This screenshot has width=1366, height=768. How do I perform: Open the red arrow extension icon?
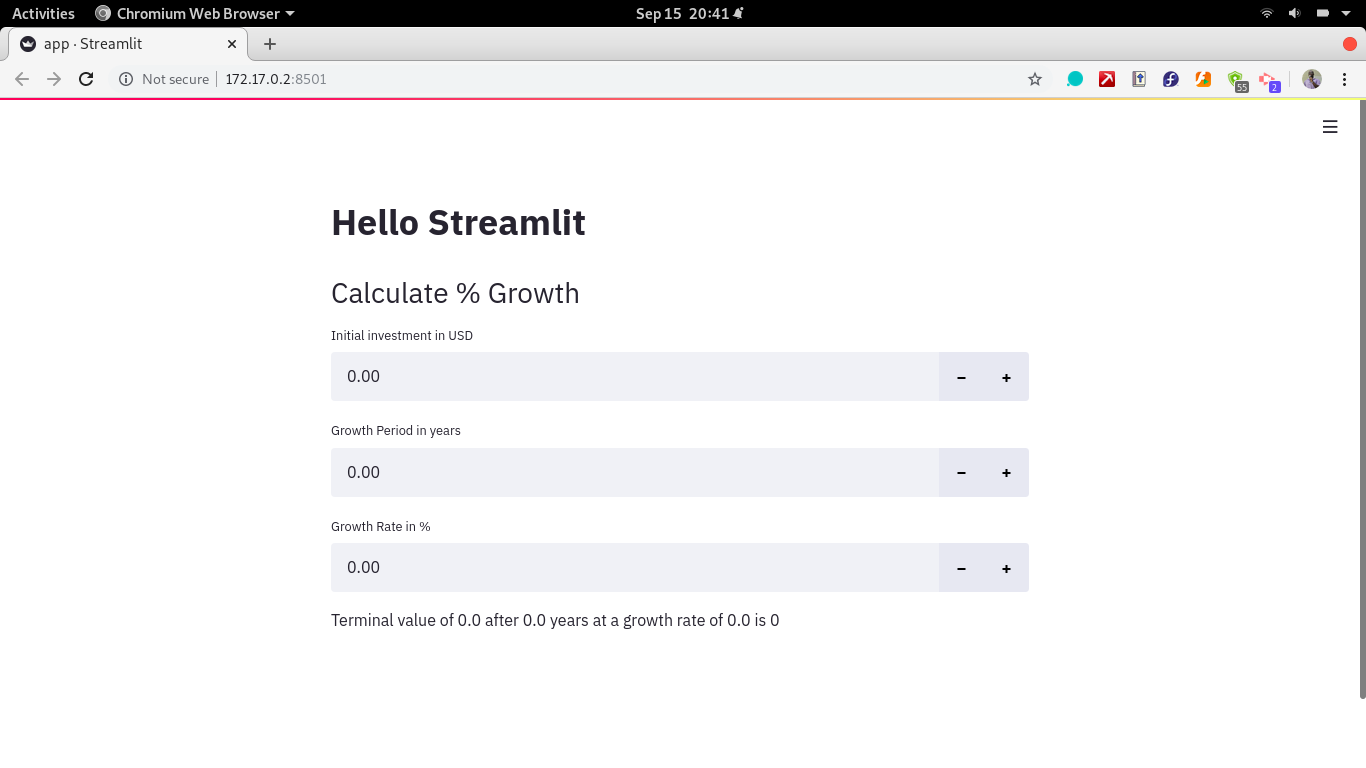click(1107, 79)
